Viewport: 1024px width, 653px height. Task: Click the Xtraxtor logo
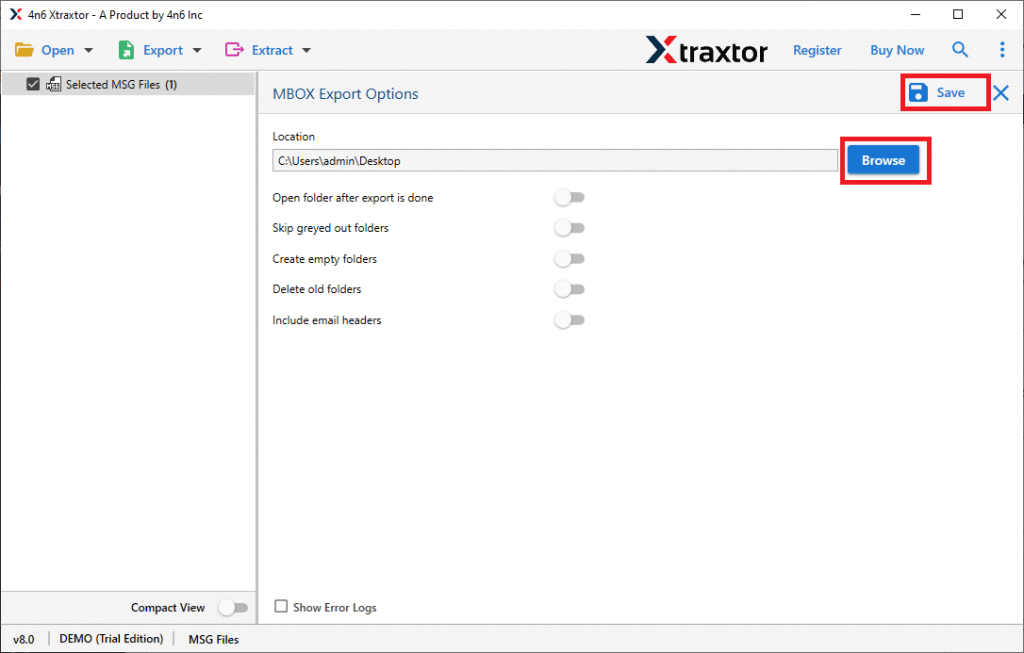(707, 50)
